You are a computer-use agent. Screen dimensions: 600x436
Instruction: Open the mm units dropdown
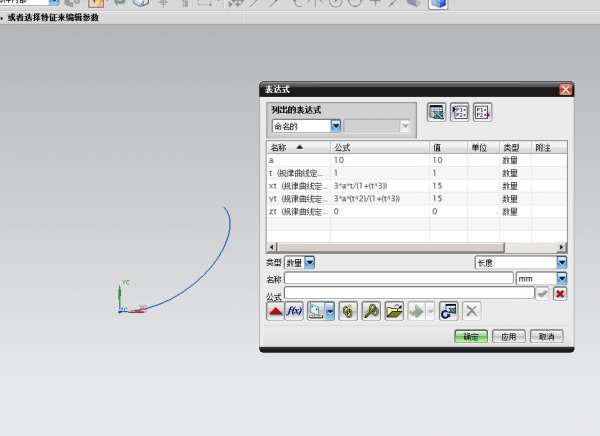pyautogui.click(x=561, y=278)
